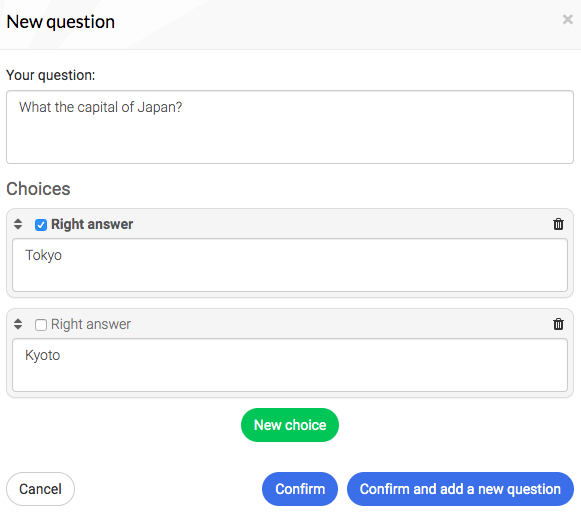Screen dimensions: 581x515
Task: Click the 'Your question:' label
Action: pyautogui.click(x=51, y=75)
